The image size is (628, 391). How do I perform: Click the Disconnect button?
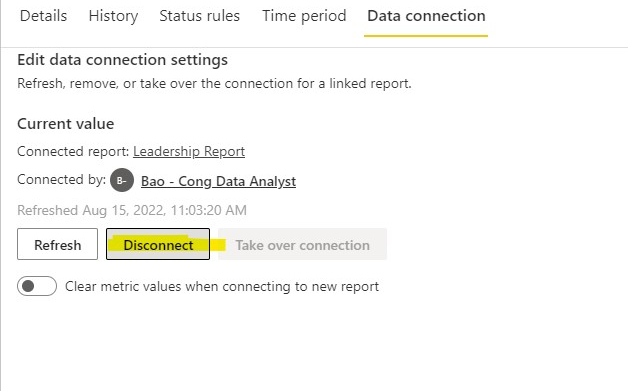point(158,244)
